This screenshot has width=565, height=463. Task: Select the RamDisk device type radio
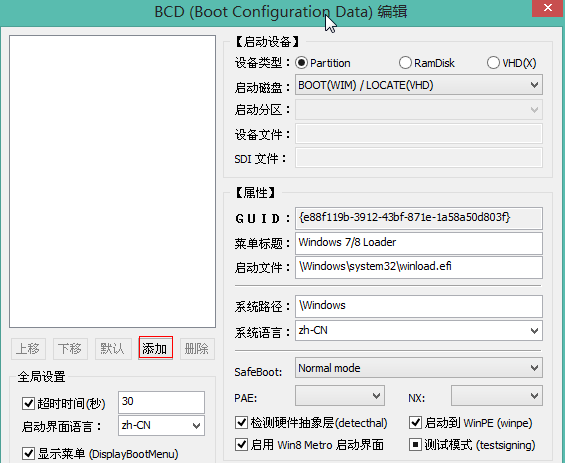[x=405, y=63]
